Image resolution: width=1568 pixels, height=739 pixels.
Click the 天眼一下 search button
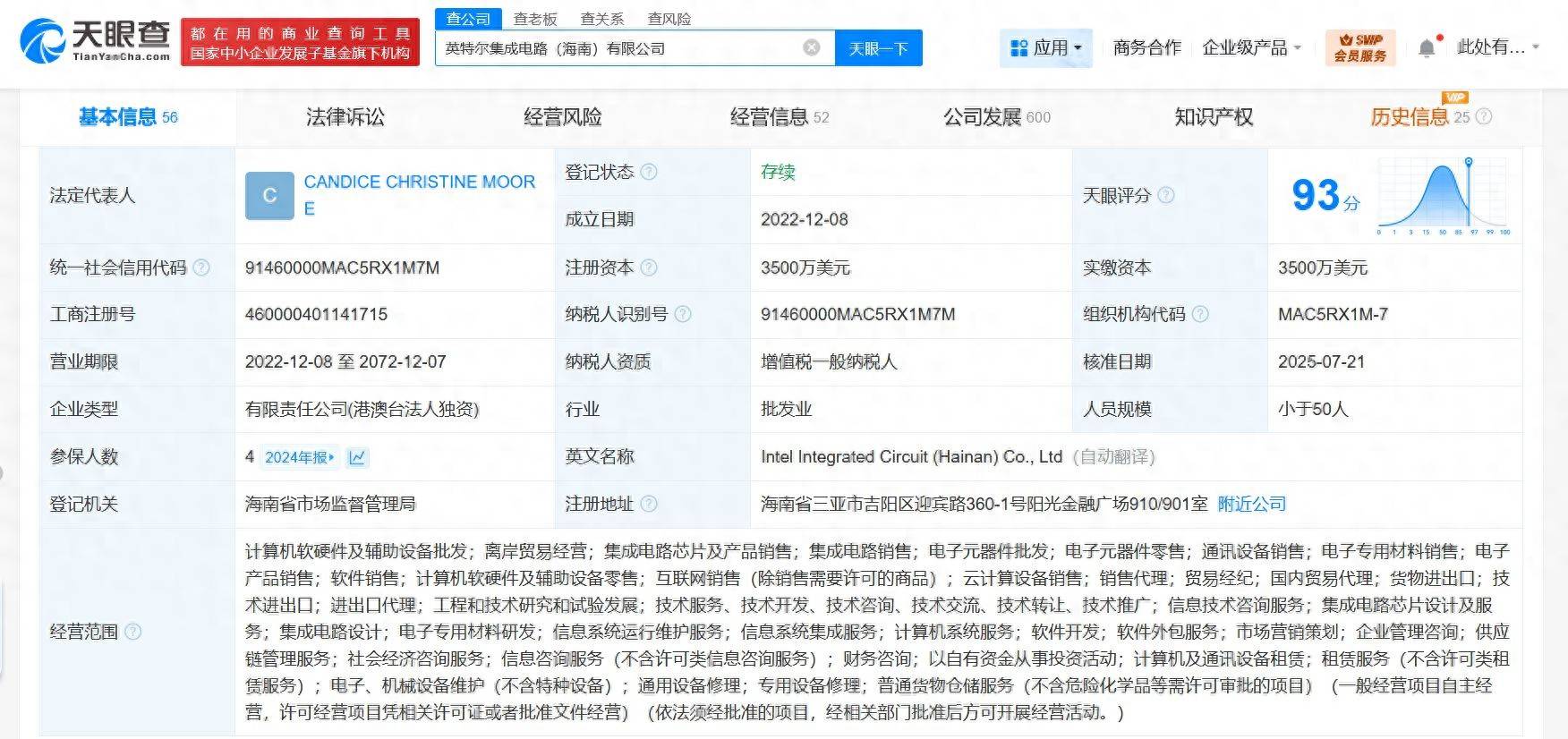tap(878, 47)
